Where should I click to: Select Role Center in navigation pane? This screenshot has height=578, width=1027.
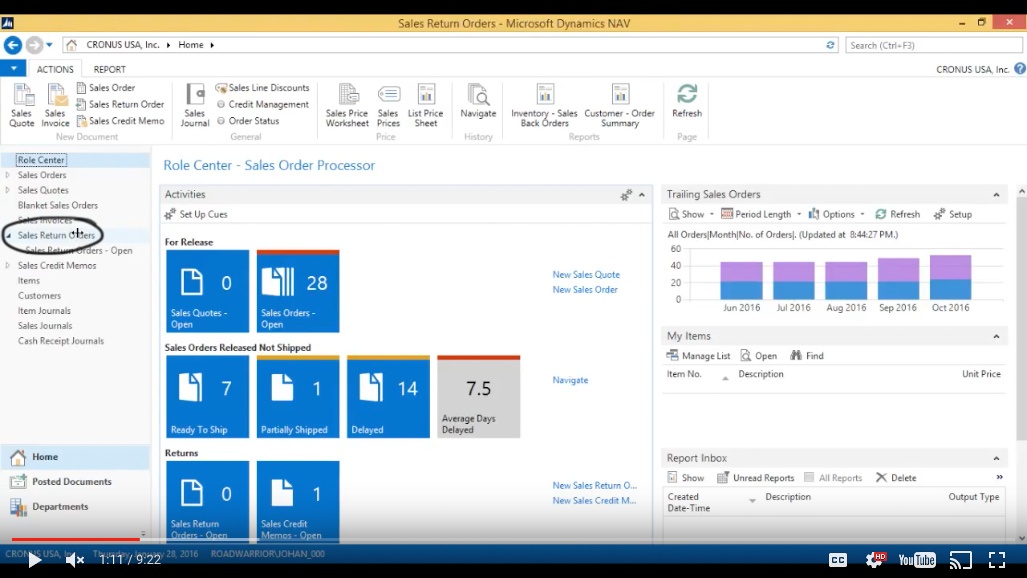coord(41,160)
